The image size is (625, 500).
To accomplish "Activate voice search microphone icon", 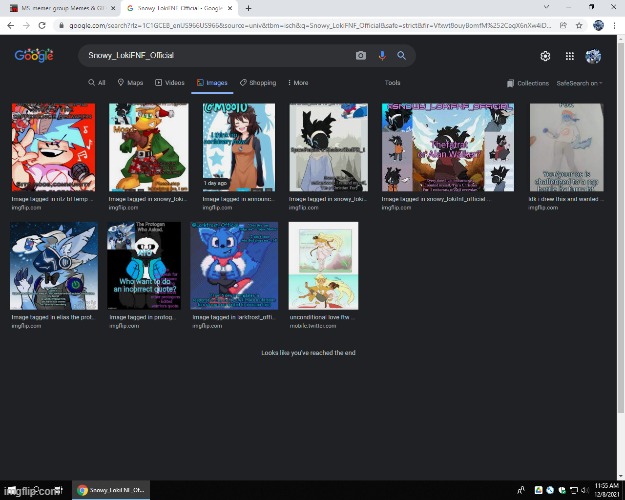I will pos(381,56).
